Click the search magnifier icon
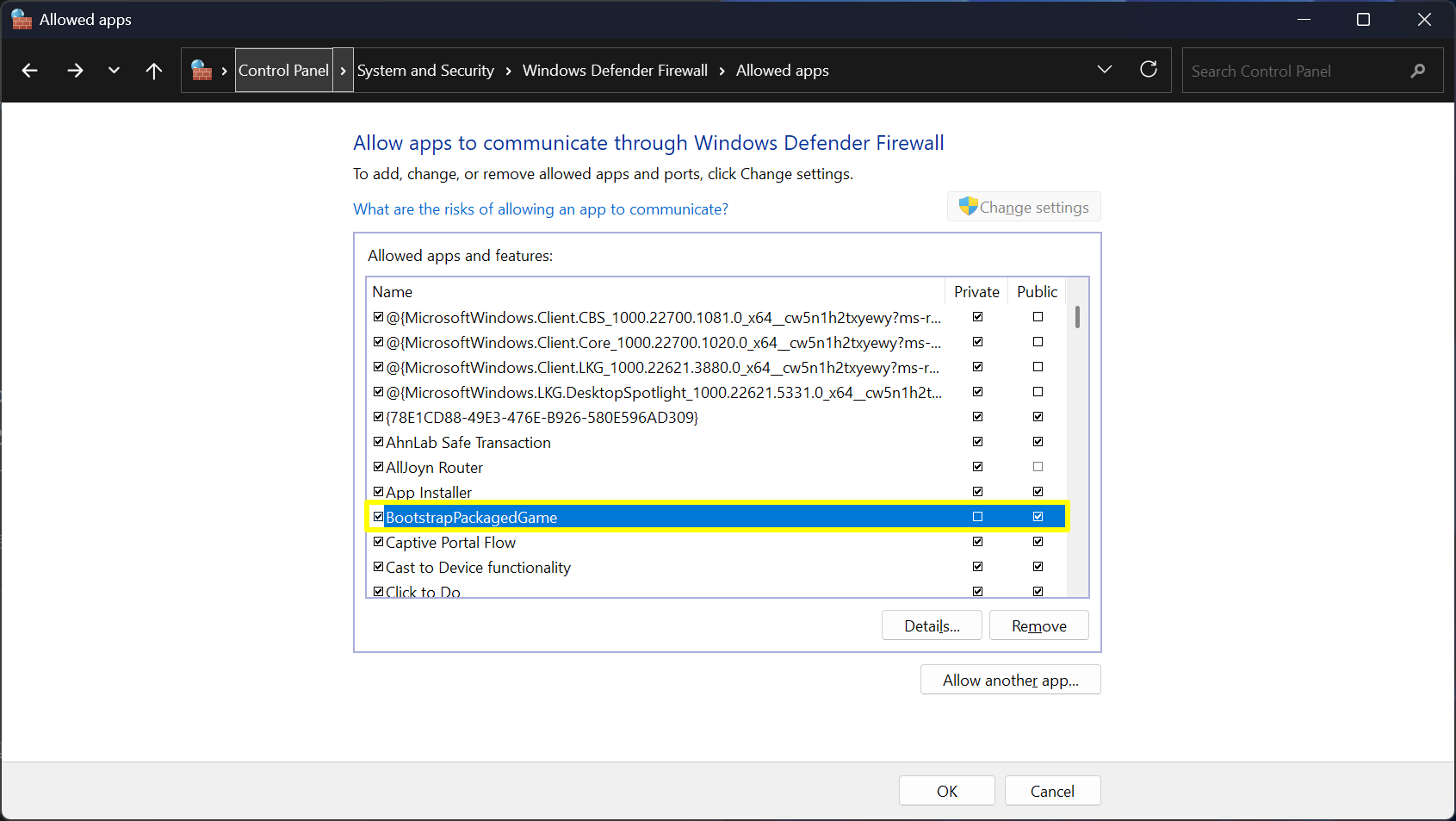This screenshot has height=821, width=1456. (x=1418, y=71)
